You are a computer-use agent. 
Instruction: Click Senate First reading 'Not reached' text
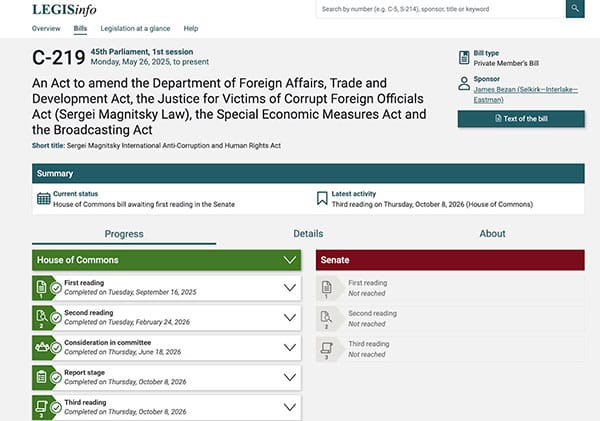(367, 293)
